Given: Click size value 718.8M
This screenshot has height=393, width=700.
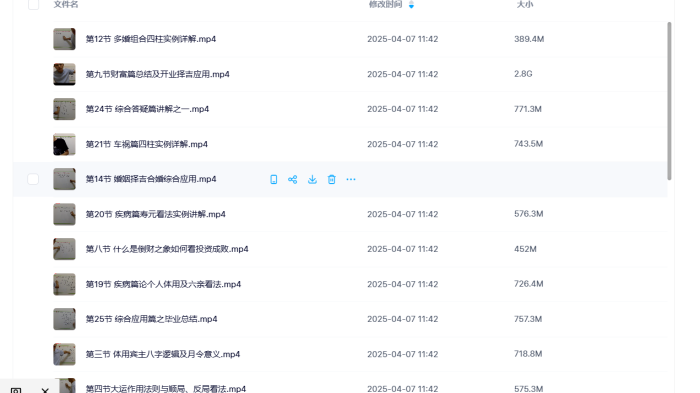Looking at the screenshot, I should tap(528, 354).
